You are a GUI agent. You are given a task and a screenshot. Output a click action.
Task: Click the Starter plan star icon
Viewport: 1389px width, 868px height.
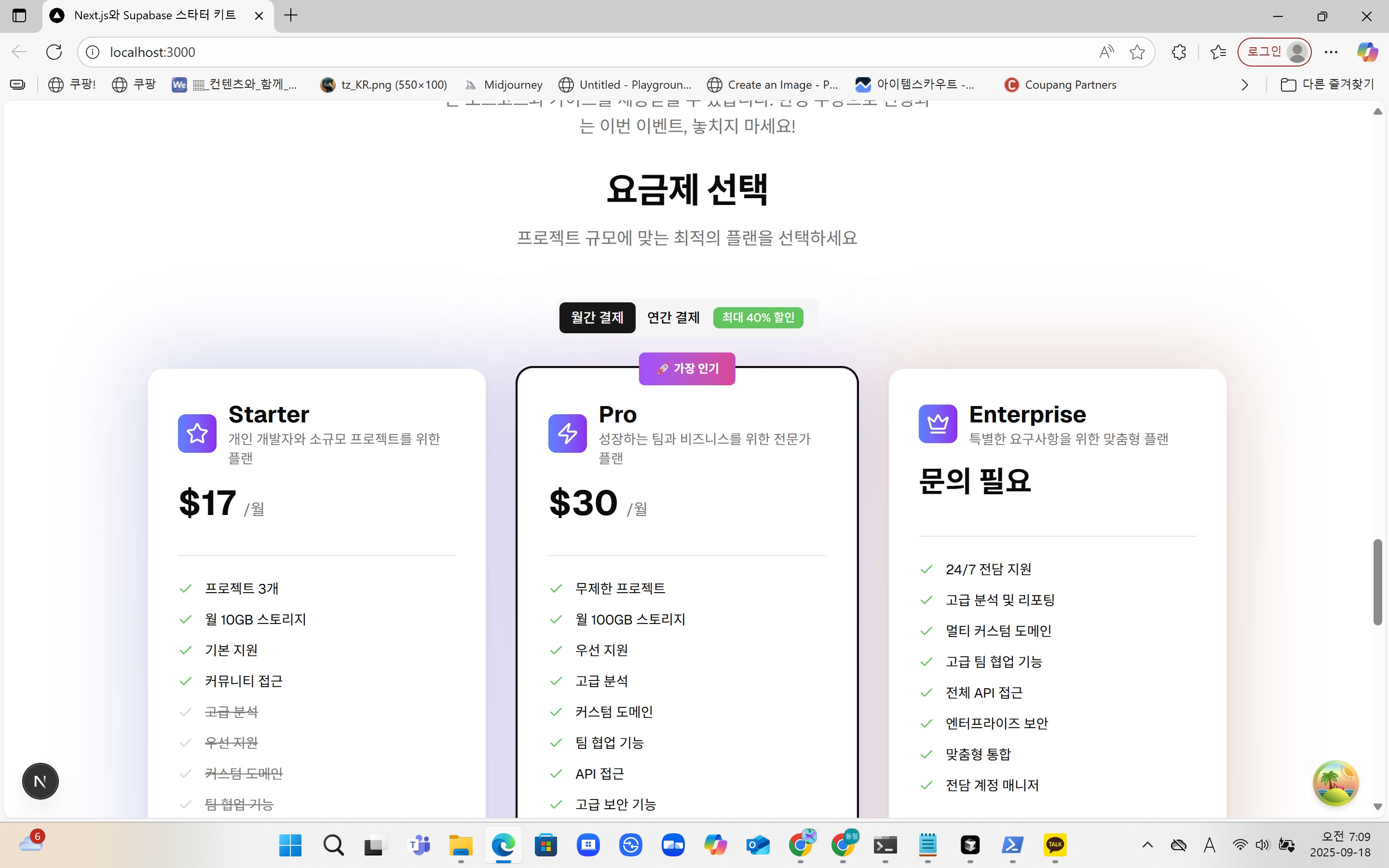197,434
